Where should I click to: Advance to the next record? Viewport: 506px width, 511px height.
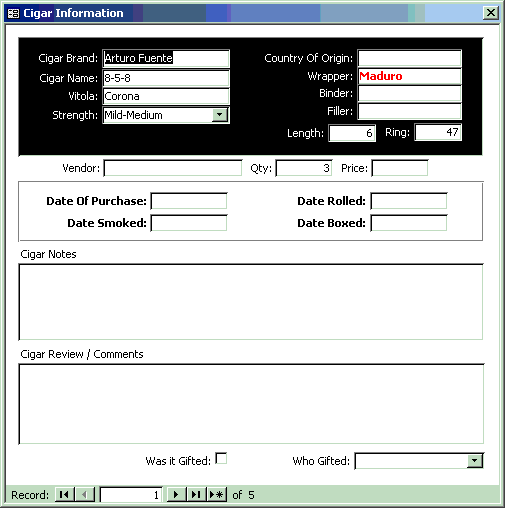176,494
